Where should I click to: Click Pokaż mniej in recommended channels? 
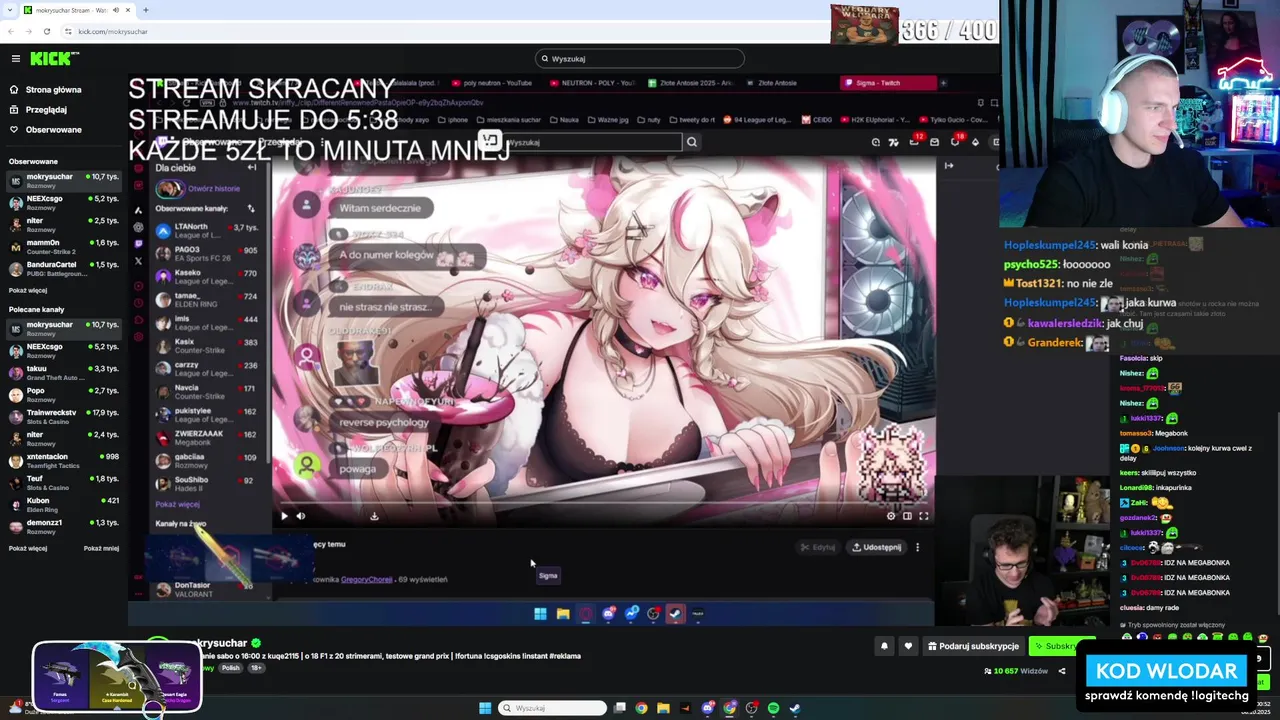(101, 549)
